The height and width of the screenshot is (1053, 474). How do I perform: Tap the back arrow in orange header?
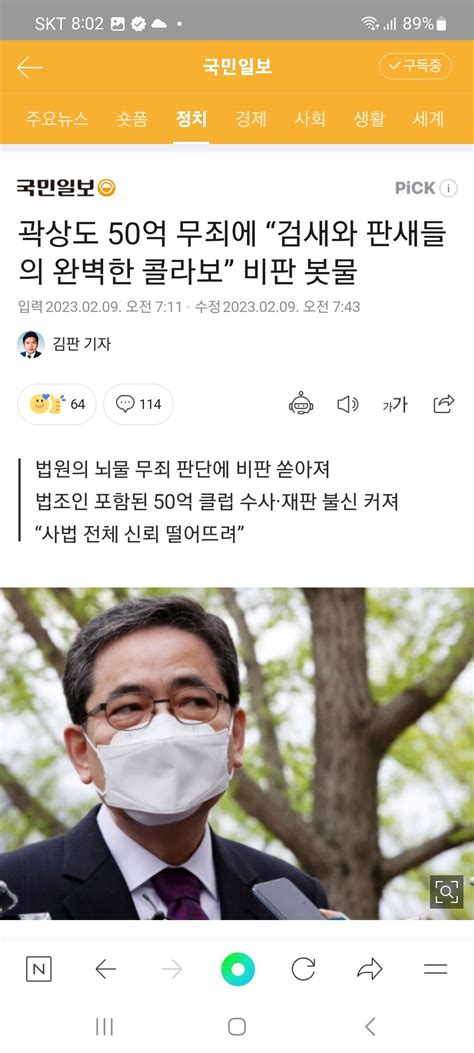click(30, 67)
